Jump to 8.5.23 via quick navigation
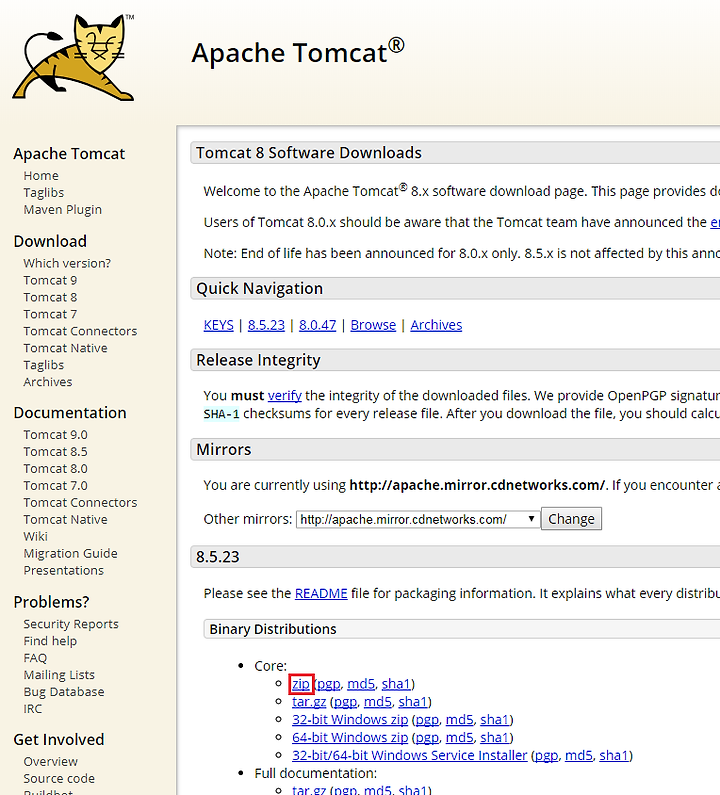 (x=266, y=325)
